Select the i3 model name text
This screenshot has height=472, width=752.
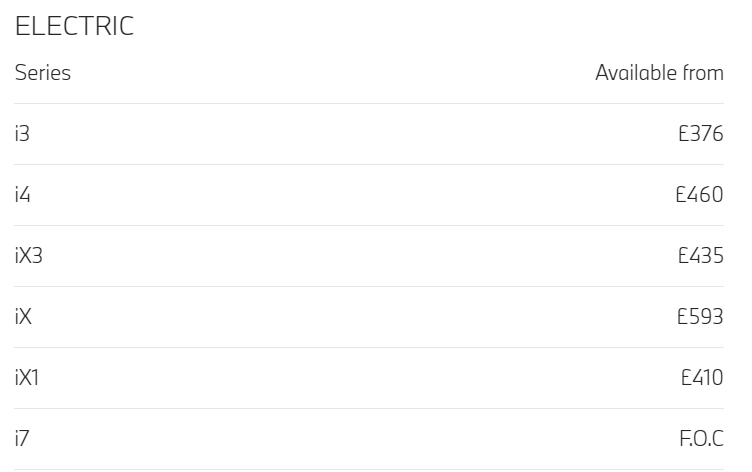22,134
